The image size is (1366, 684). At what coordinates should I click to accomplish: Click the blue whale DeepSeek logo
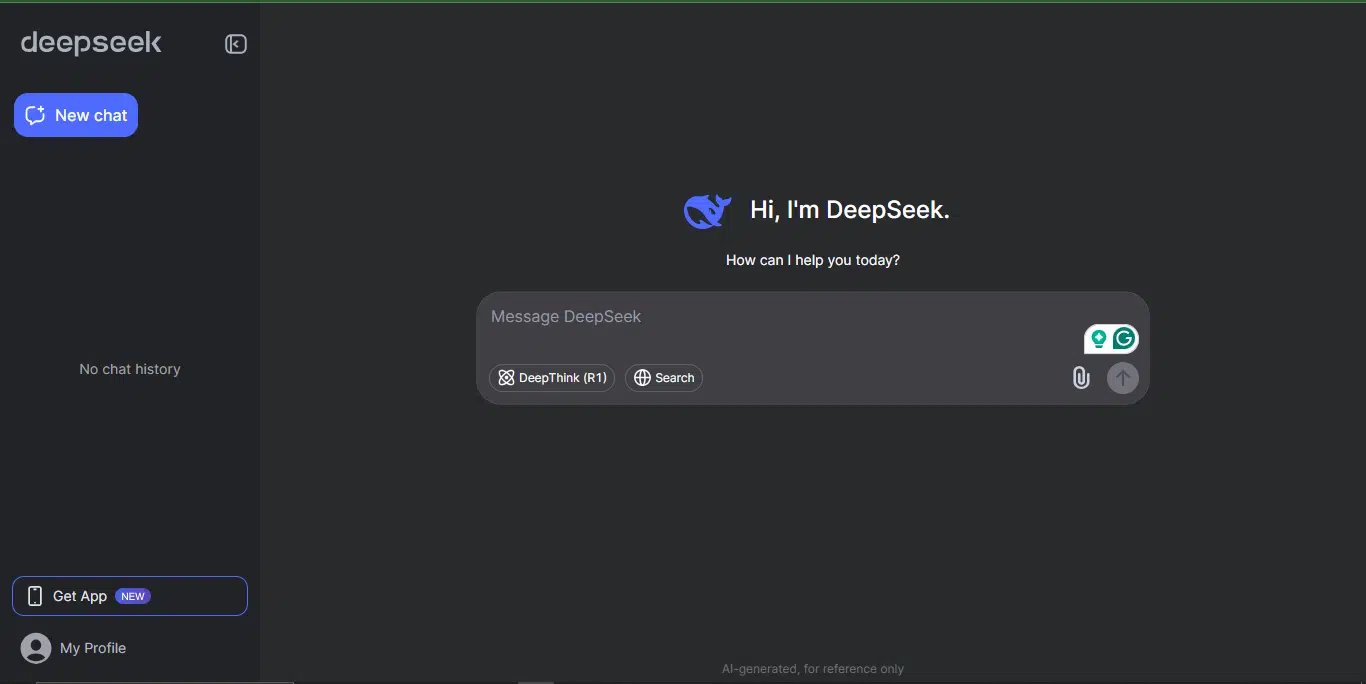[x=708, y=211]
